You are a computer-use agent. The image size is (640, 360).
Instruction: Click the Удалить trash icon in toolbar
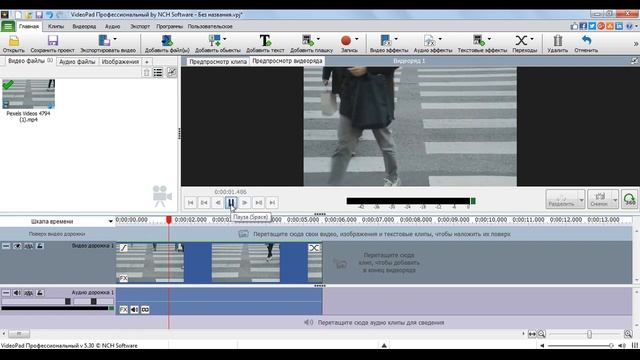coord(558,41)
